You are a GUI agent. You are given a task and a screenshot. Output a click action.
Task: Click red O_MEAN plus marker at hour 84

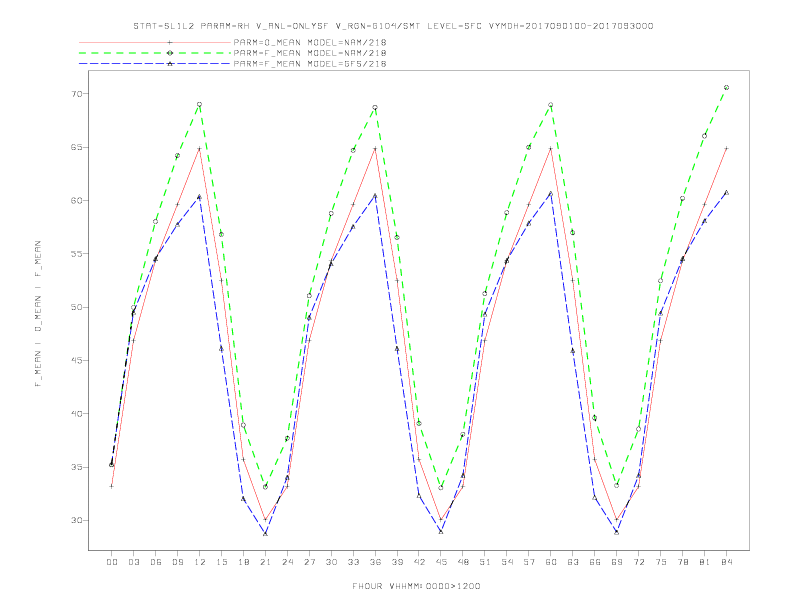click(727, 148)
